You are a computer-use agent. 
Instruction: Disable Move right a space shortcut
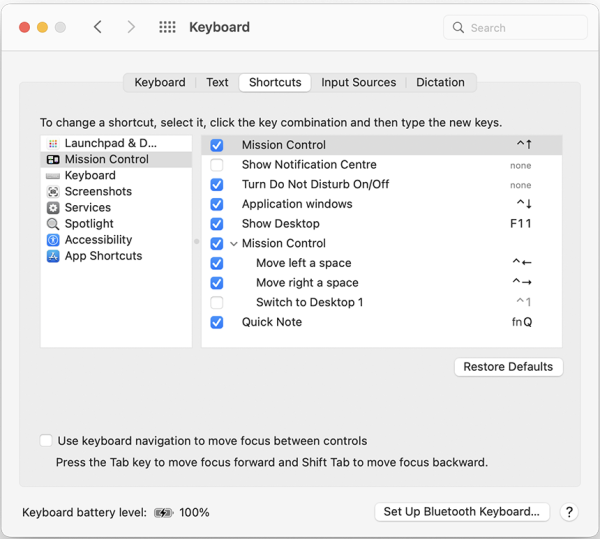point(217,283)
